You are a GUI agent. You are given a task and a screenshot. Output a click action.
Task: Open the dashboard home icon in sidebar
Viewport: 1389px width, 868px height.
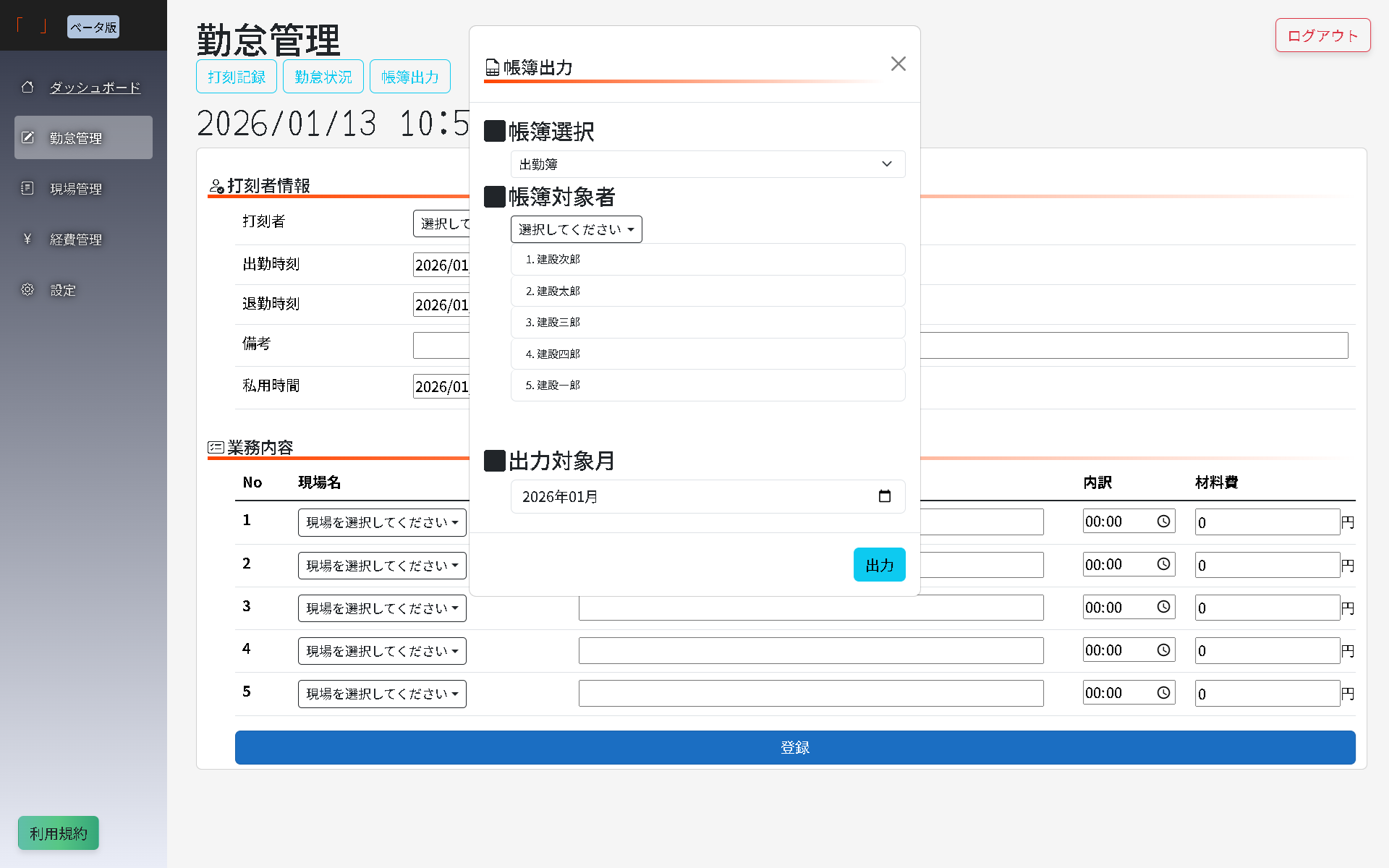[x=28, y=87]
